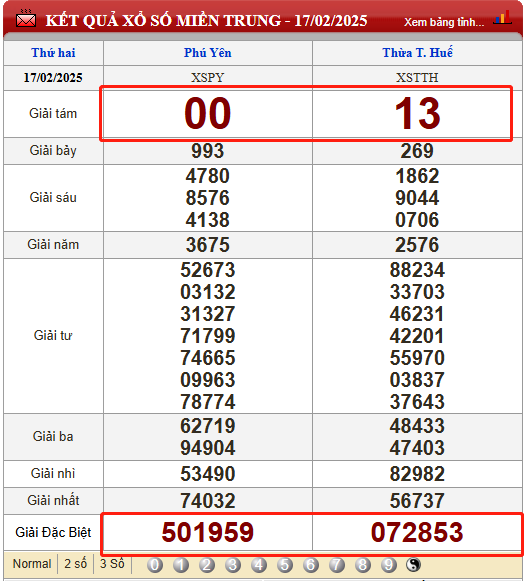
Task: Filter results by digit 9 ball
Action: click(x=388, y=565)
